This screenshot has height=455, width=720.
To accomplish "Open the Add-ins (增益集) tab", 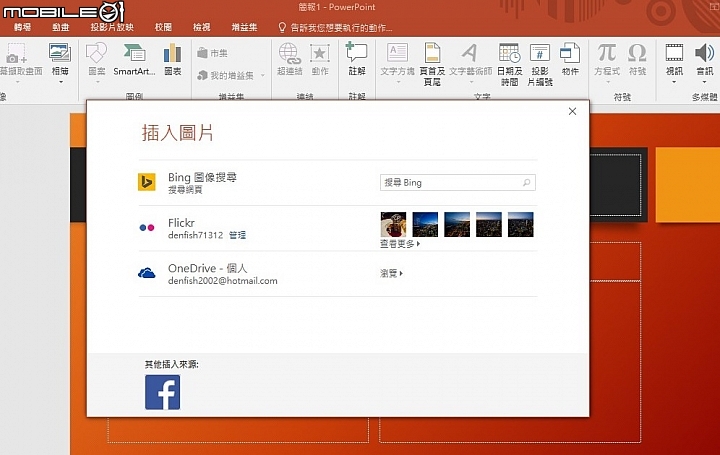I will (244, 28).
